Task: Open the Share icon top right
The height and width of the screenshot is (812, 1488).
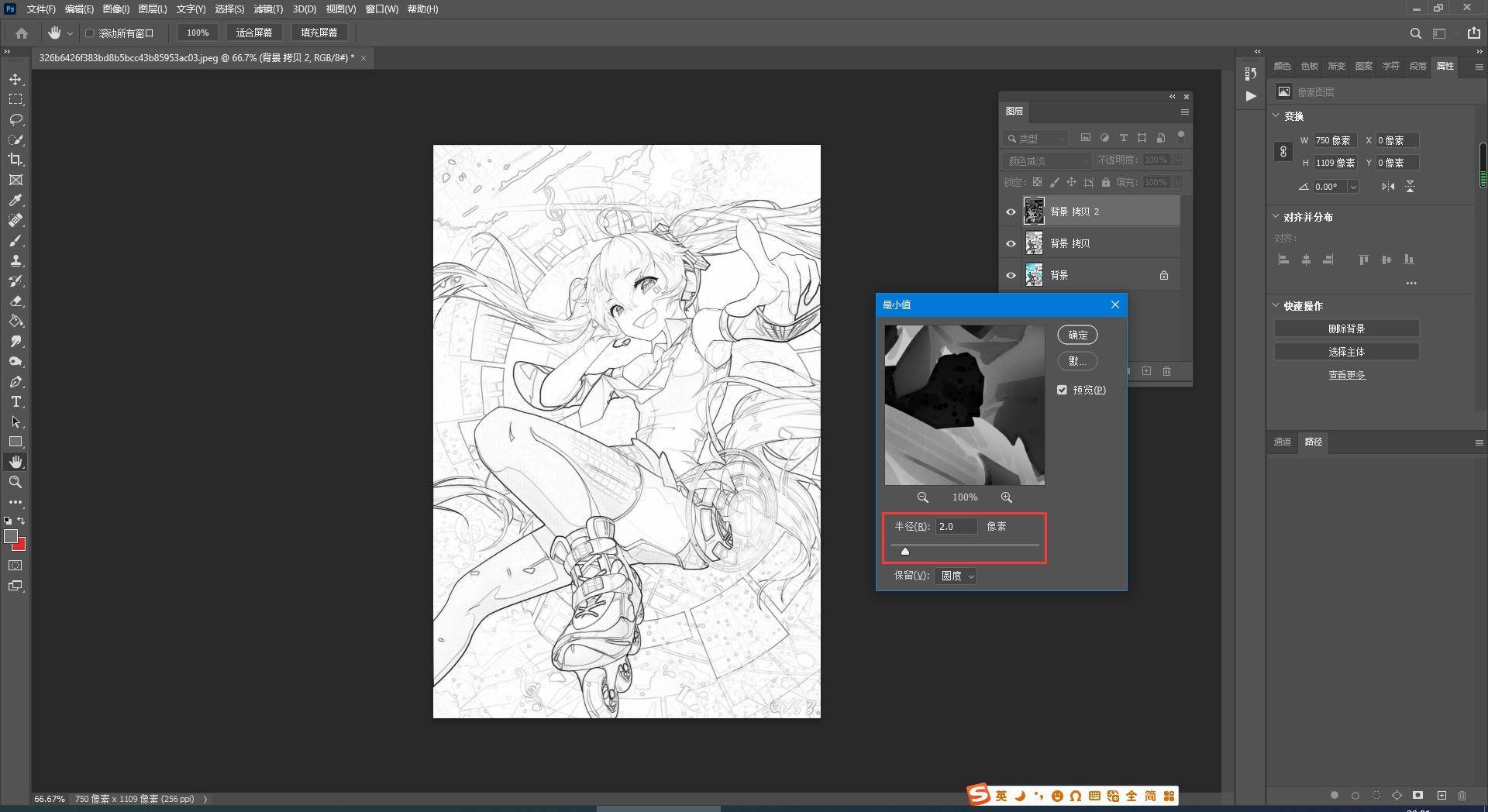Action: (1473, 33)
